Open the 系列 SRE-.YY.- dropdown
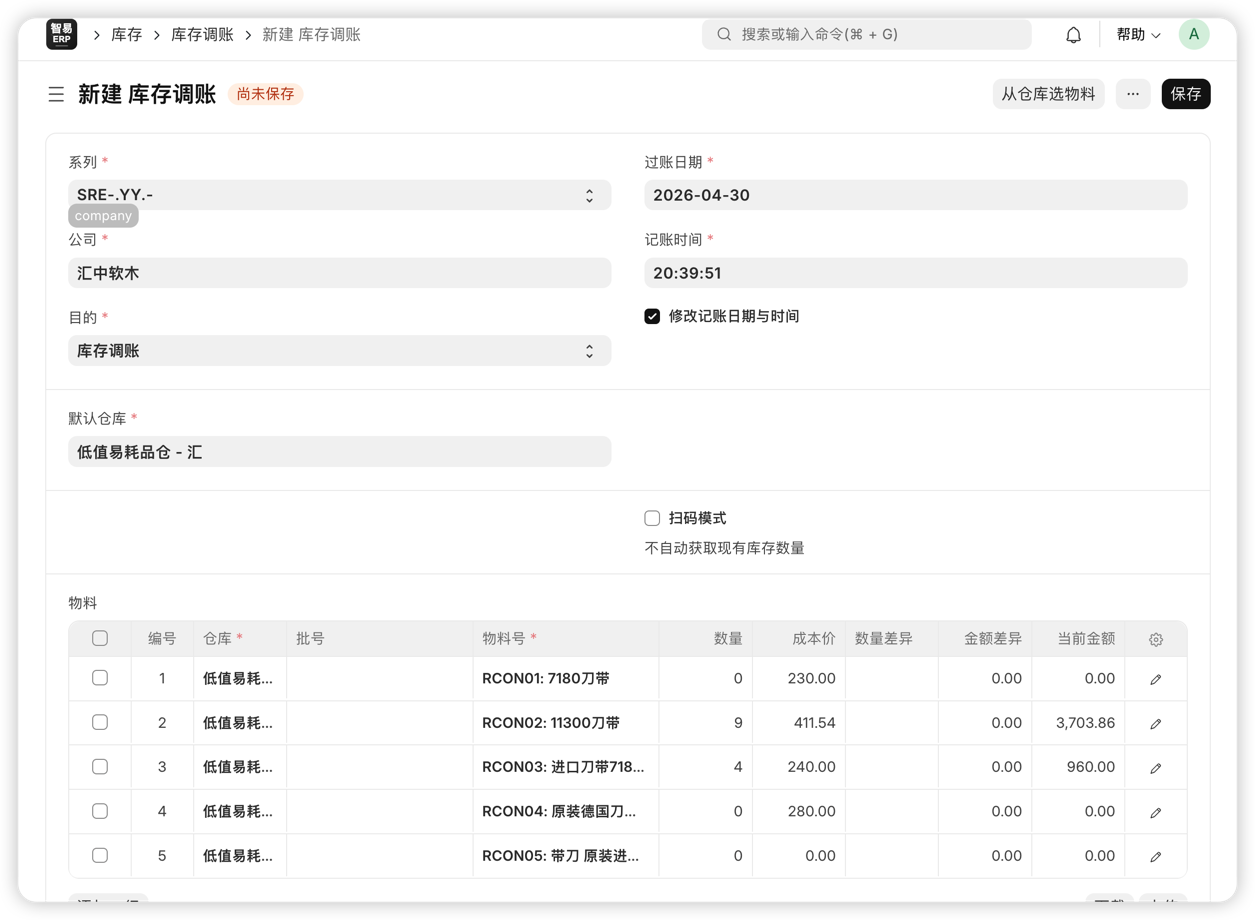The image size is (1255, 920). (x=340, y=195)
